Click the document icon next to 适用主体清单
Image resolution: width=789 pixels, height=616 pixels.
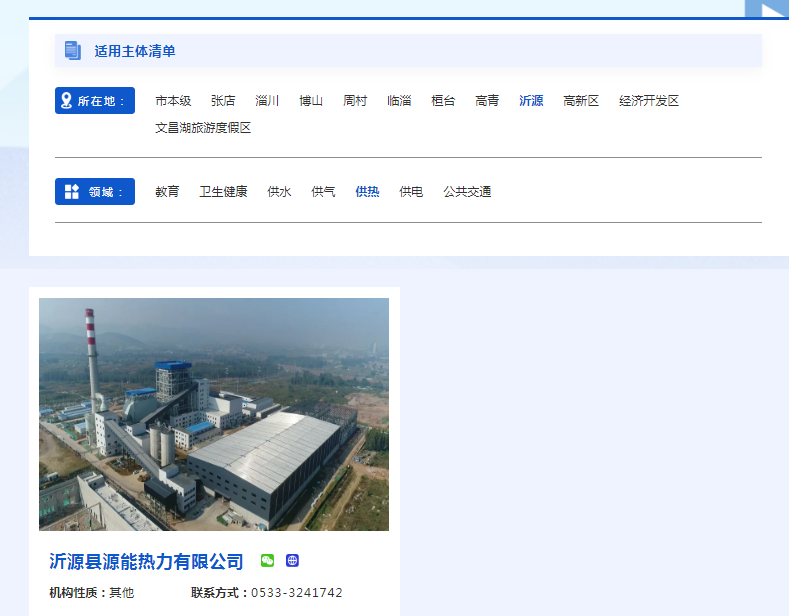[x=72, y=51]
